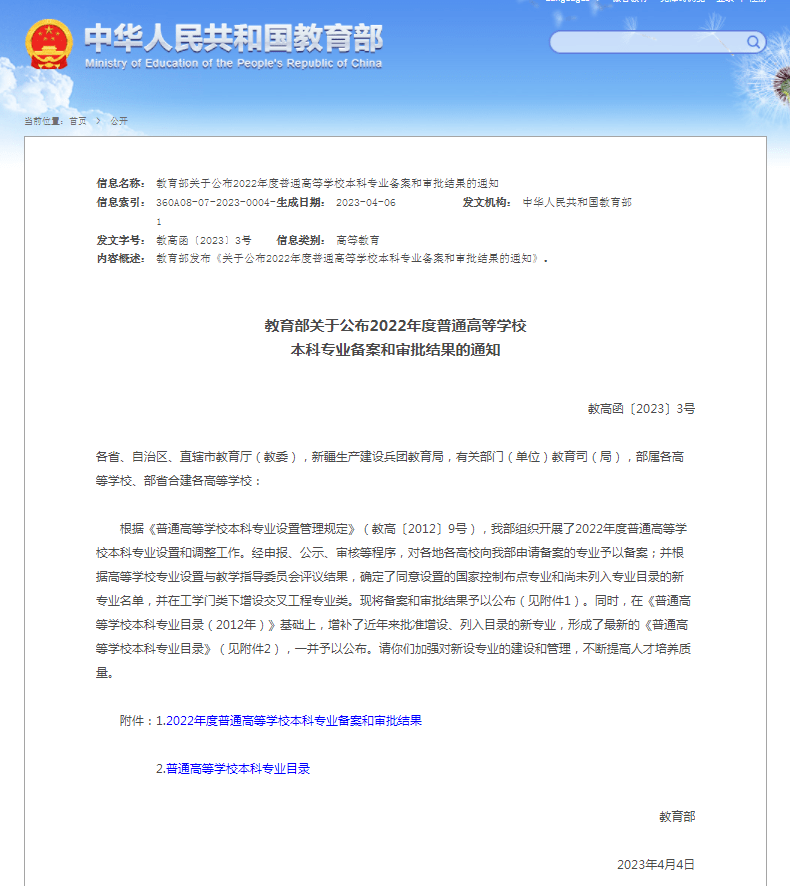Viewport: 790px width, 886px height.
Task: Click the heading line 教育部关于公布2022年度普通高等学校
Action: click(395, 325)
